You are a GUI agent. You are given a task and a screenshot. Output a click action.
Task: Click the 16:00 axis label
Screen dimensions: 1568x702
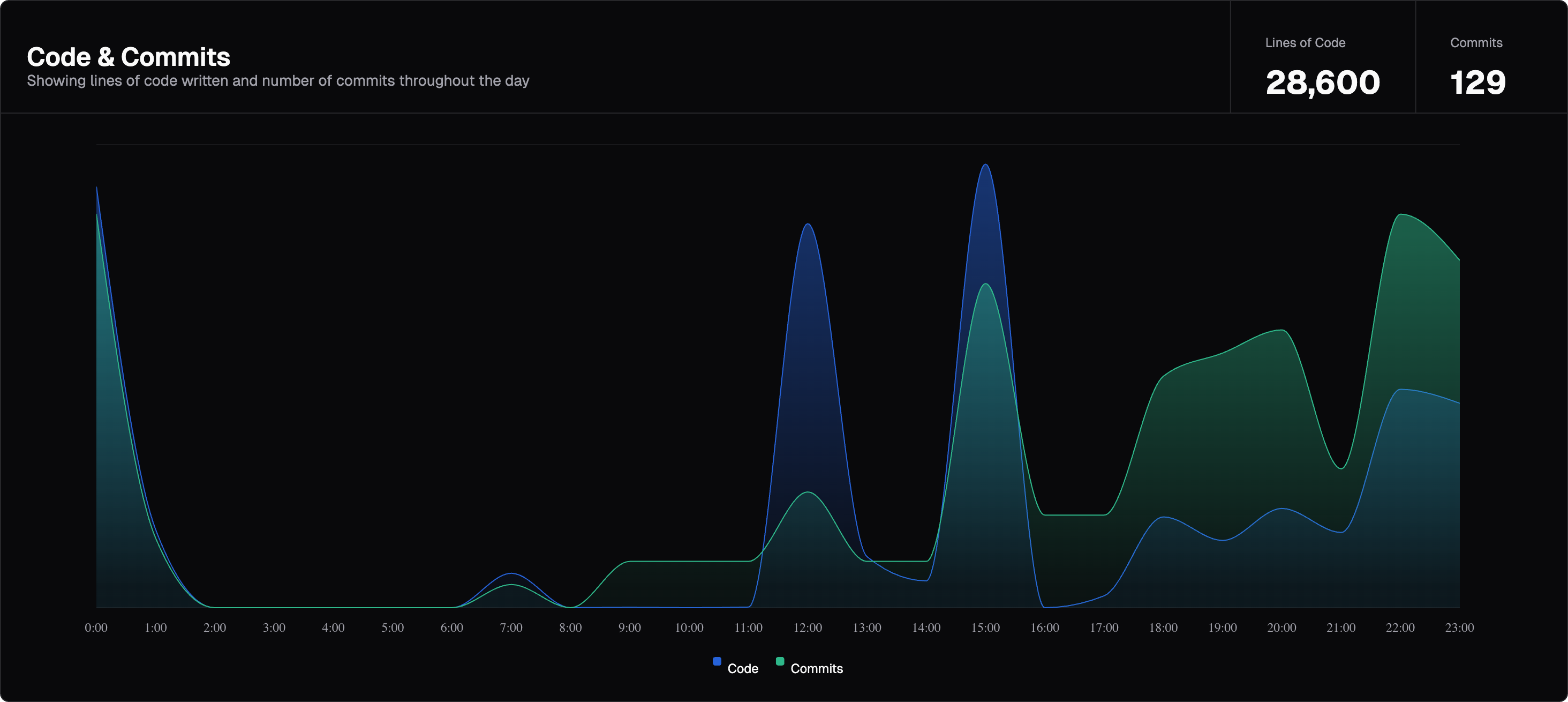pyautogui.click(x=1044, y=628)
